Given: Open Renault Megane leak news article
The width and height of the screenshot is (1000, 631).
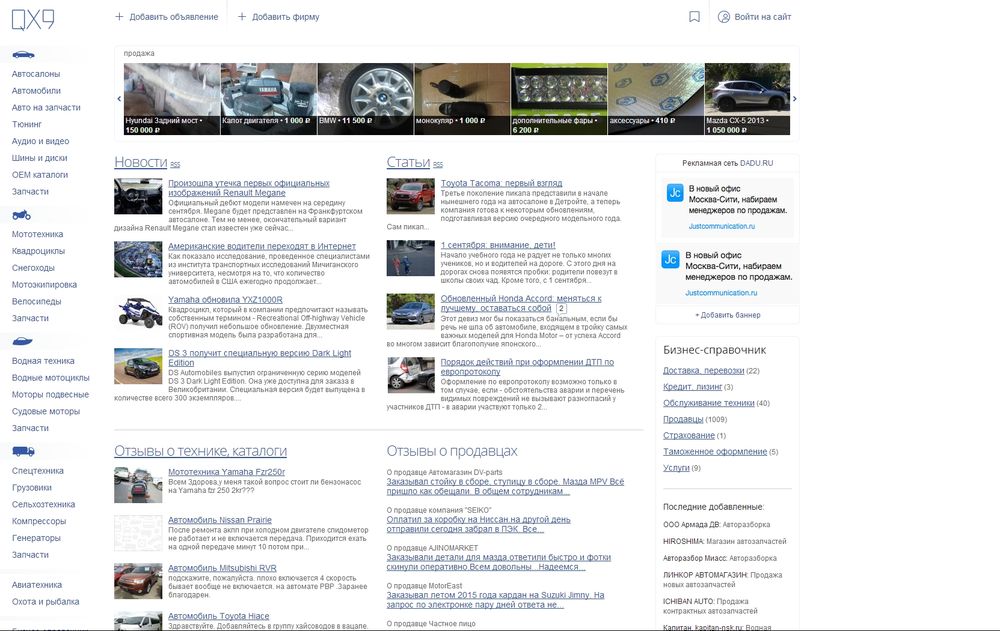Looking at the screenshot, I should tap(249, 188).
